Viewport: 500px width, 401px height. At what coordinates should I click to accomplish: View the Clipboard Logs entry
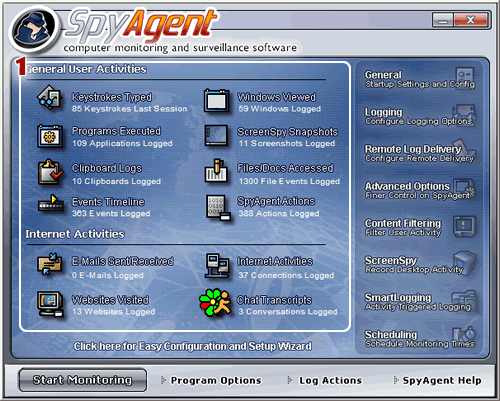(x=107, y=168)
